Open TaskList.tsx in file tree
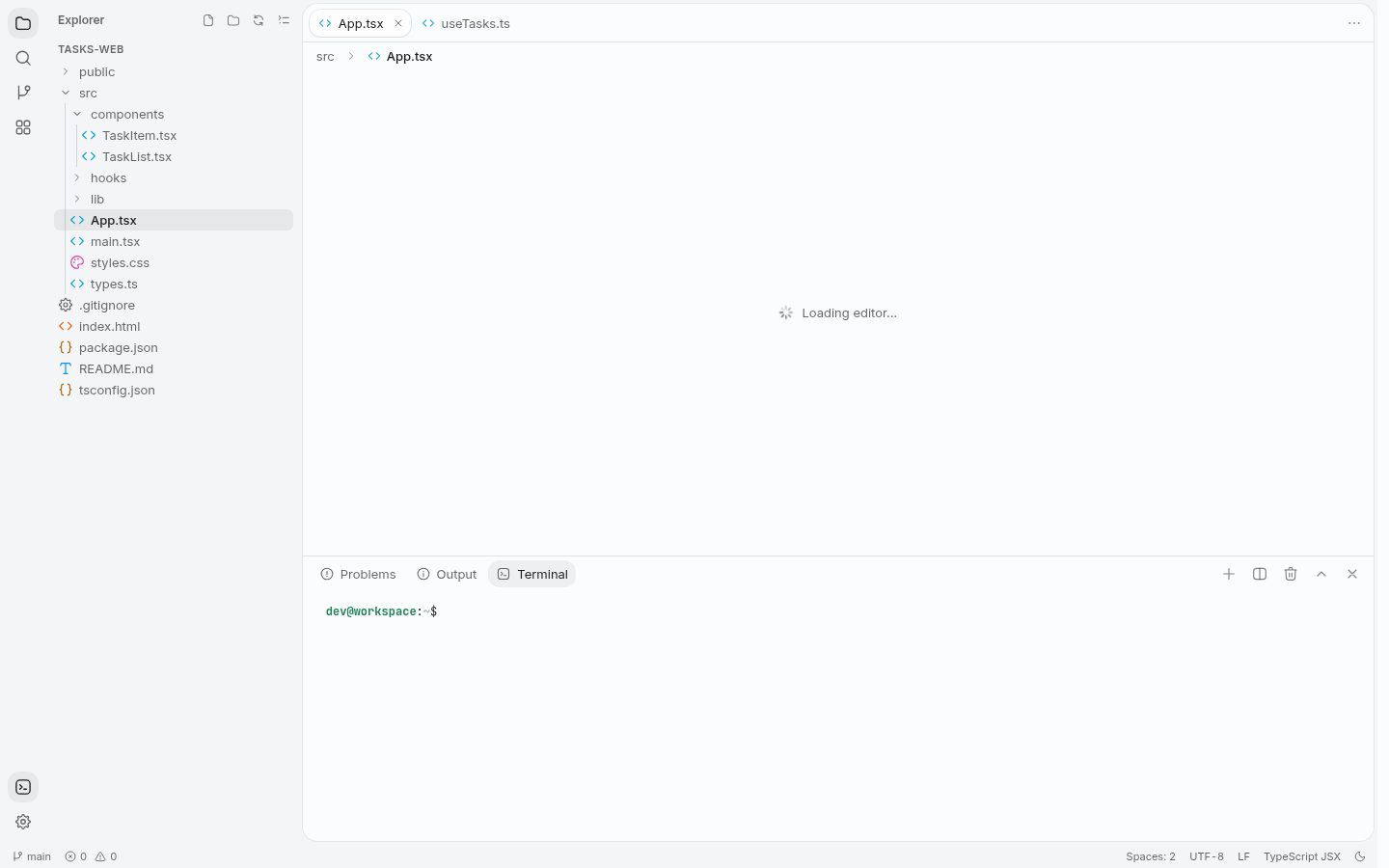The height and width of the screenshot is (868, 1389). (x=174, y=156)
